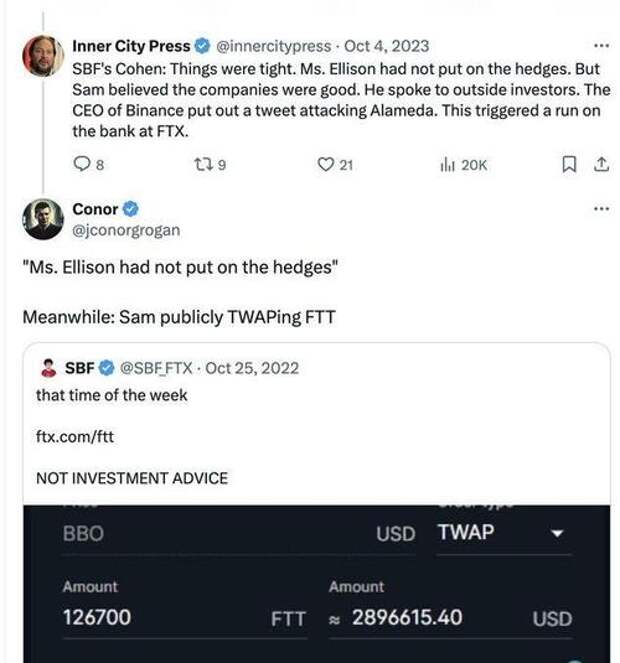The height and width of the screenshot is (663, 620).
Task: Open replies on Inner City Press tweet
Action: 88,164
